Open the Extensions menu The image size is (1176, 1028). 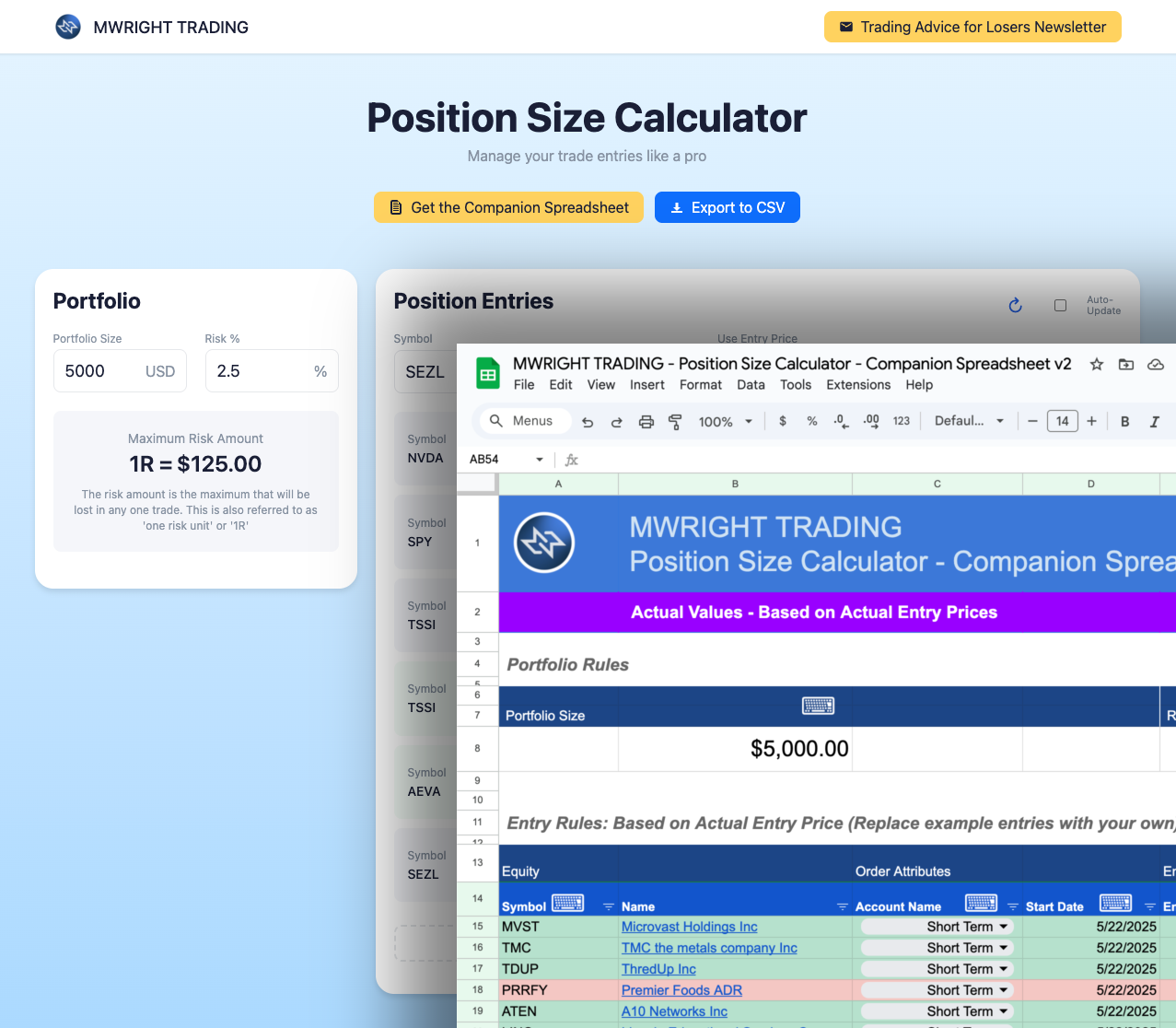857,385
